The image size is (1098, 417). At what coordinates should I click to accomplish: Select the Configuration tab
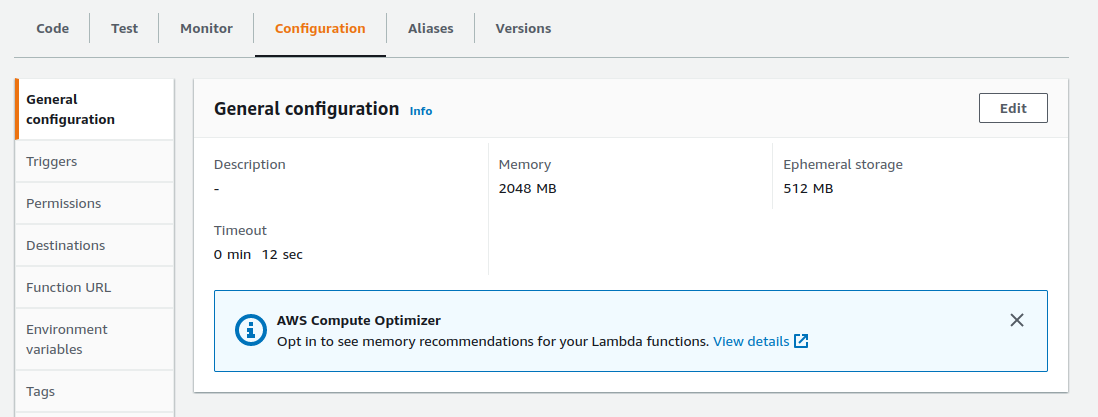pos(320,28)
